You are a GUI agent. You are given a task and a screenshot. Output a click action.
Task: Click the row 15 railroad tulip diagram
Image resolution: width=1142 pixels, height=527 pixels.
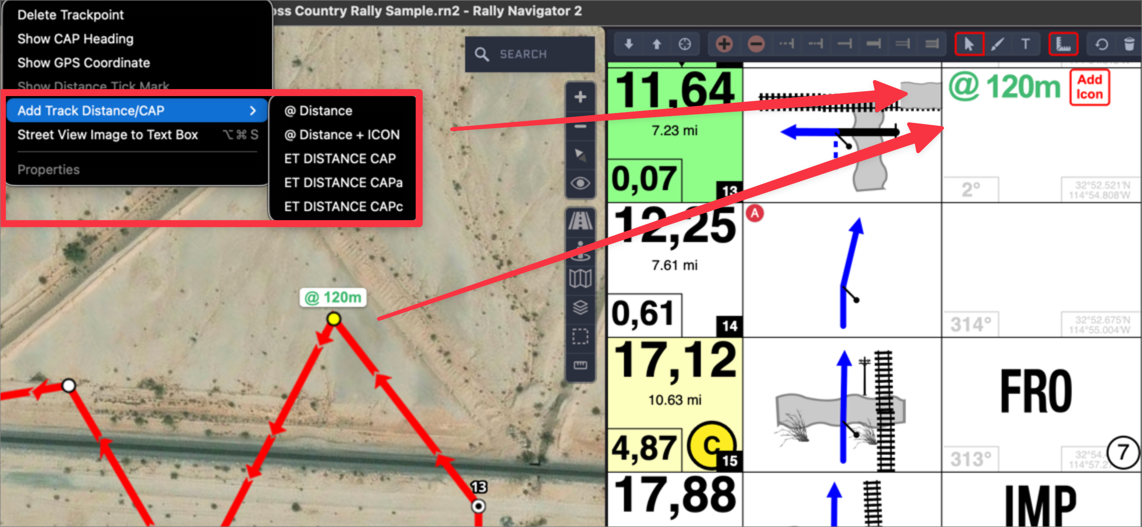point(842,404)
